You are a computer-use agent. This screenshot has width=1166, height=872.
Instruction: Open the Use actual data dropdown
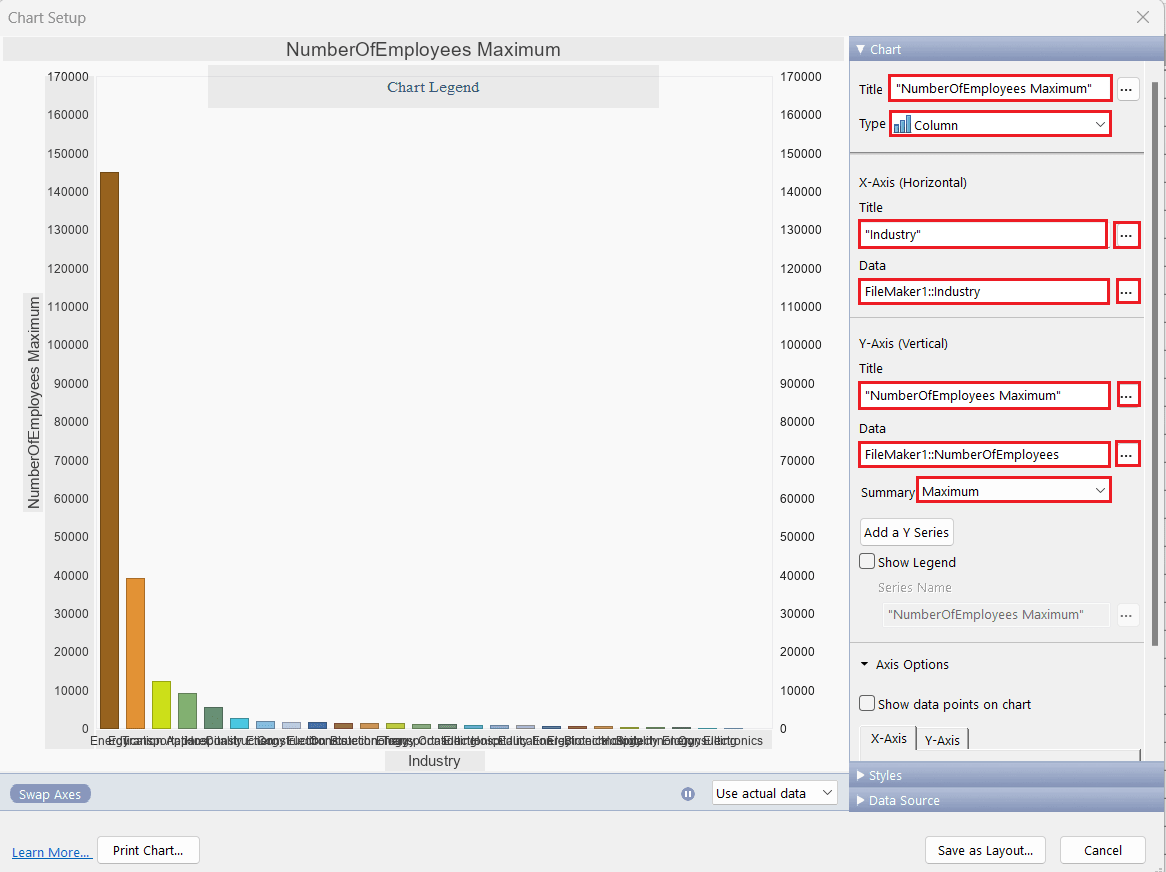[x=775, y=793]
